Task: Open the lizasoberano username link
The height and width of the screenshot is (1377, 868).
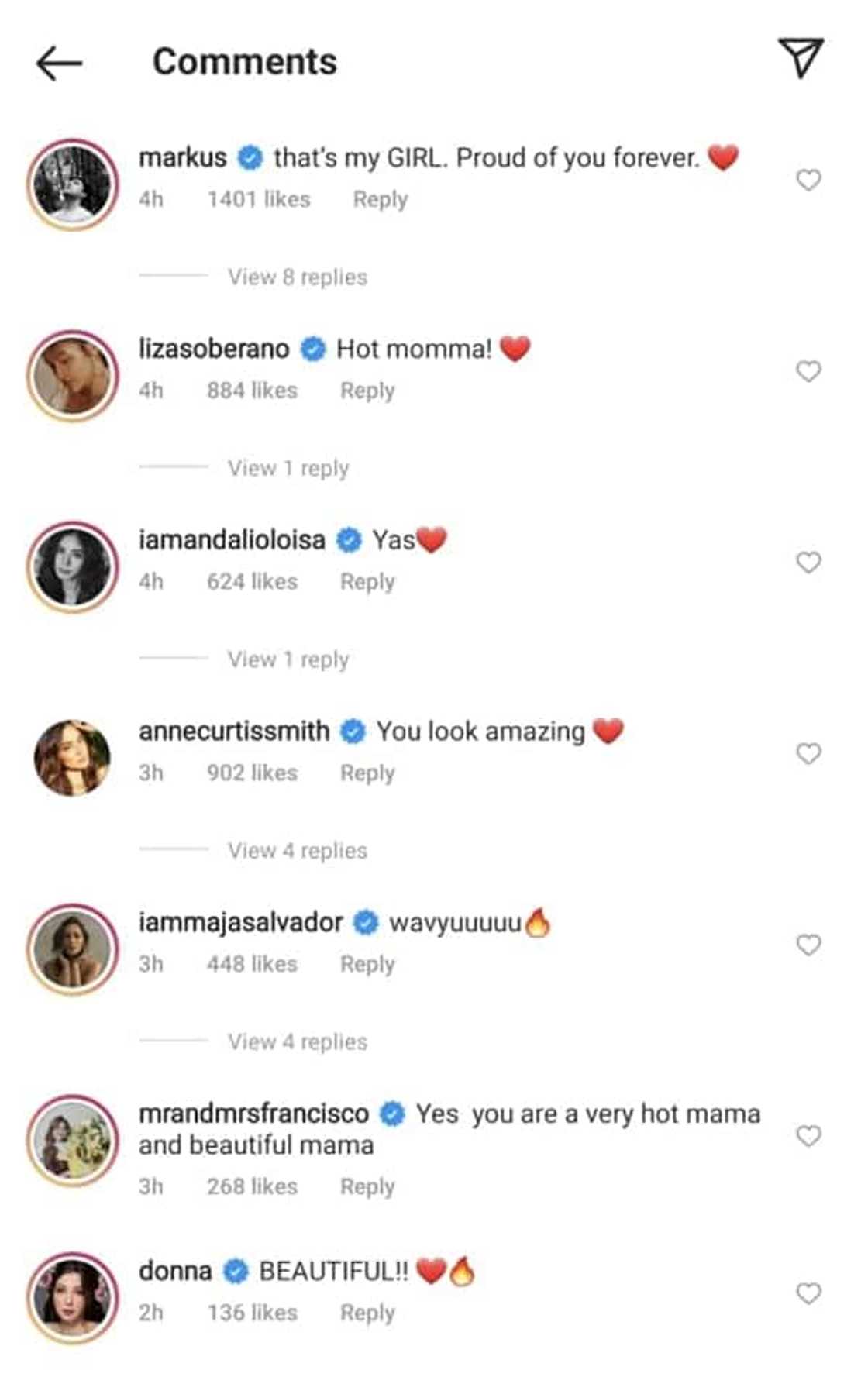Action: coord(214,349)
